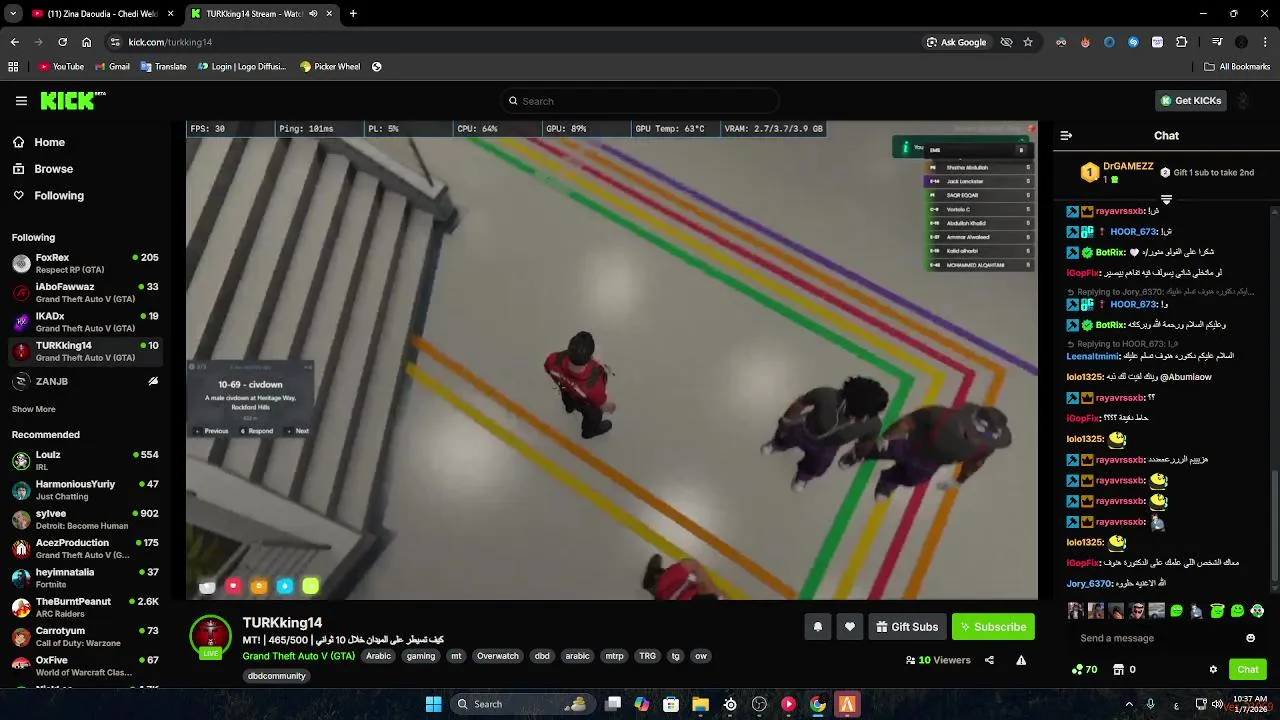Viewport: 1280px width, 720px height.
Task: Open YouTube bookmark
Action: click(61, 67)
